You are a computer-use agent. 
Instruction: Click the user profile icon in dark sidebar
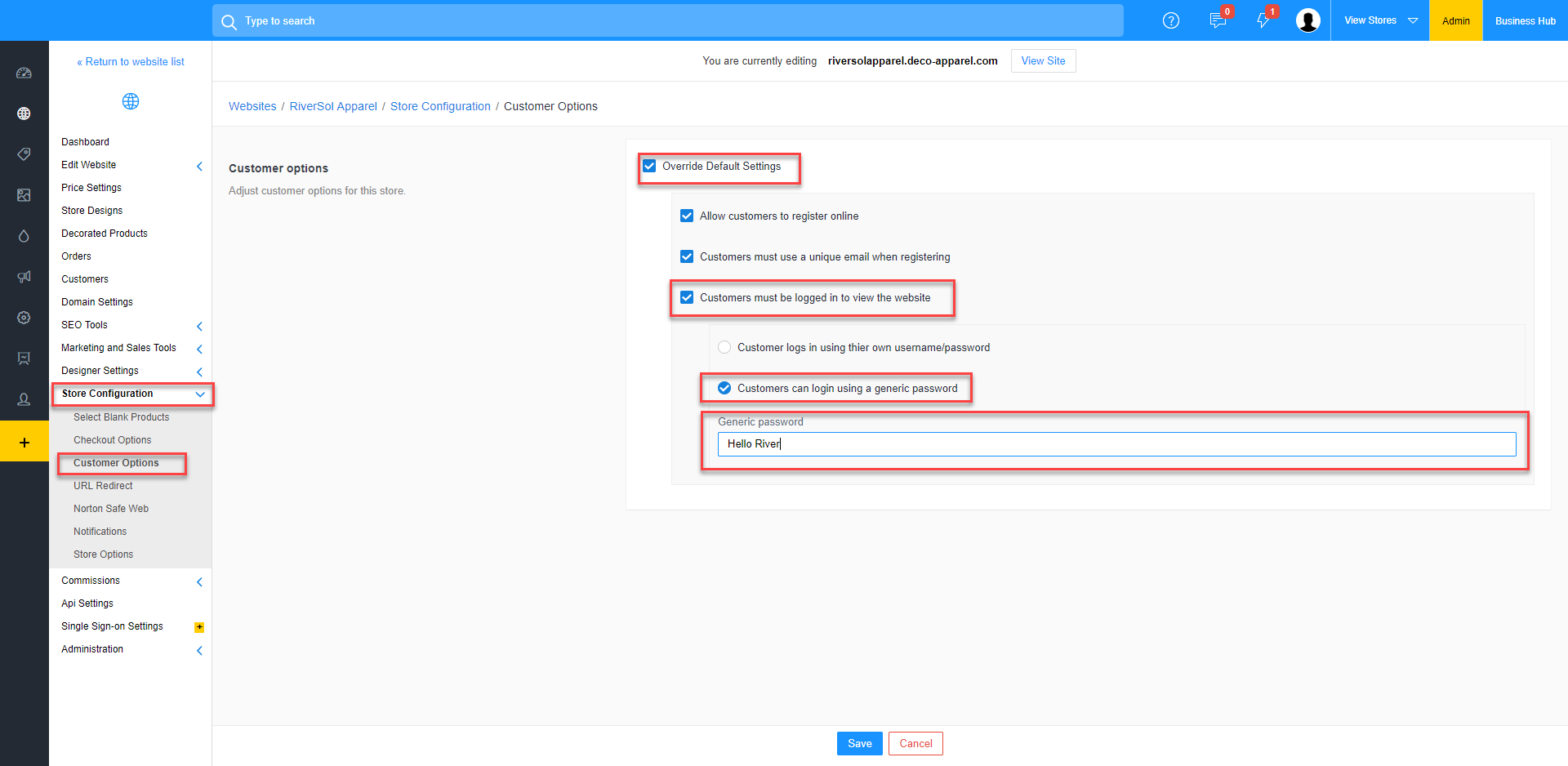[x=24, y=399]
